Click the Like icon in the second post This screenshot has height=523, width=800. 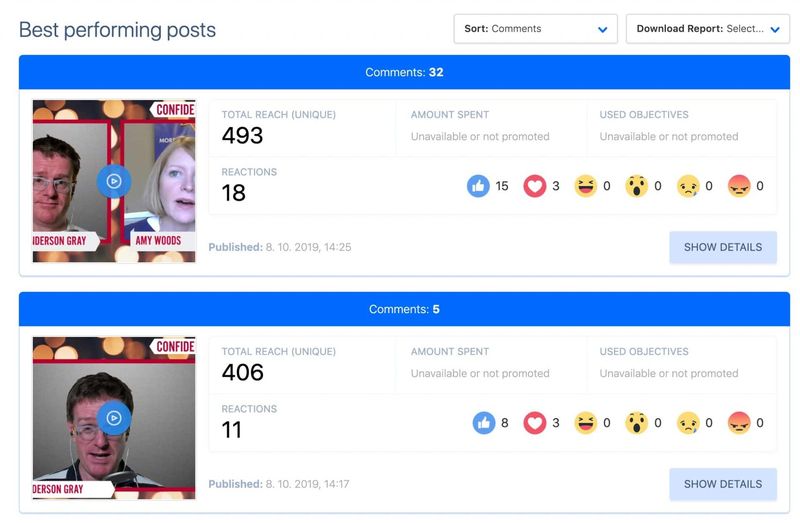tap(484, 423)
